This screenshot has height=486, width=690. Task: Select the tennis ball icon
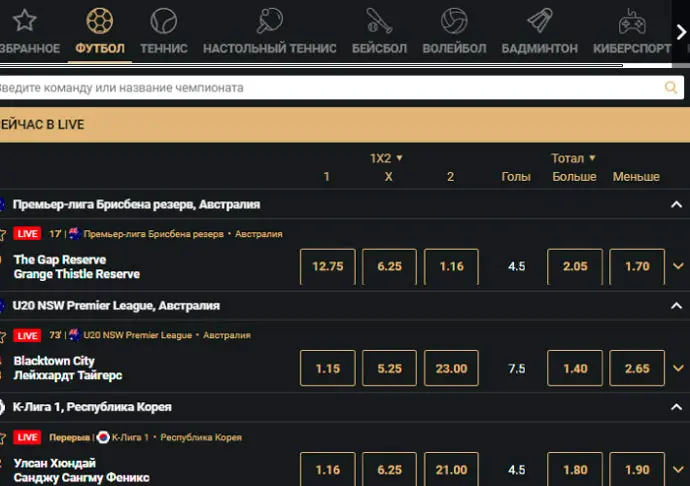163,21
